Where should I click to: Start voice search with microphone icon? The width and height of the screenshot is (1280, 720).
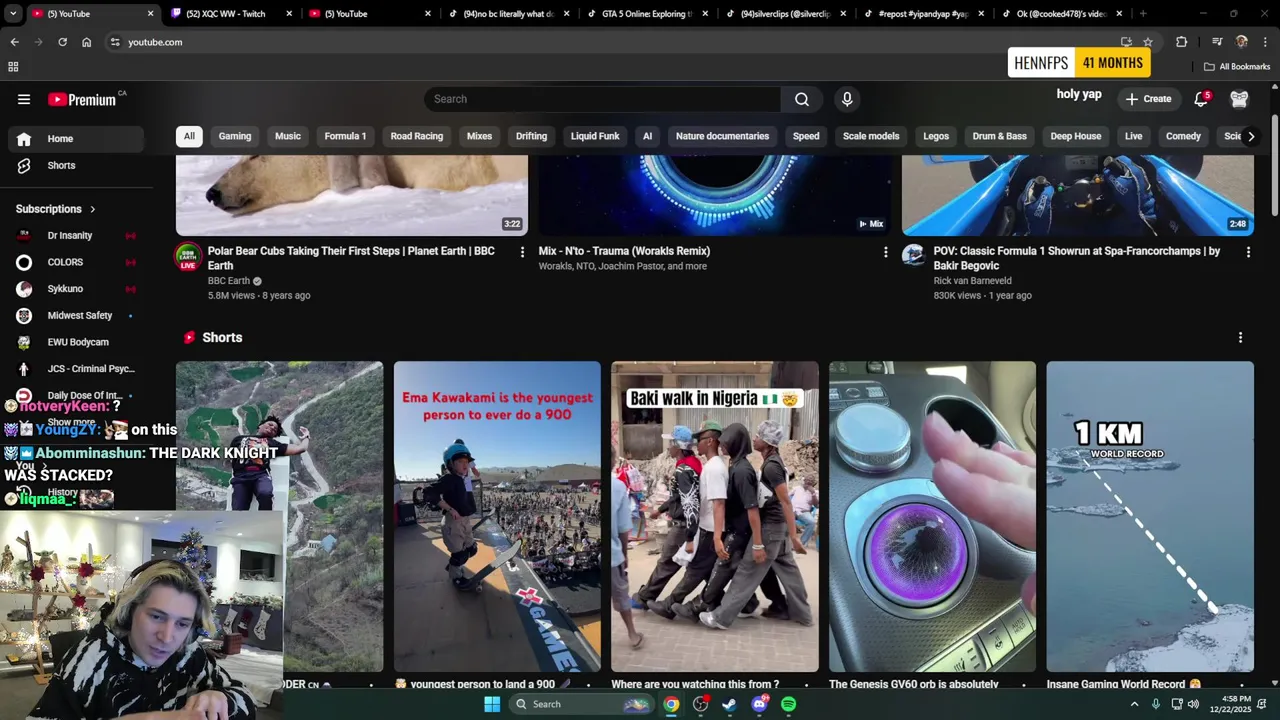[x=847, y=99]
